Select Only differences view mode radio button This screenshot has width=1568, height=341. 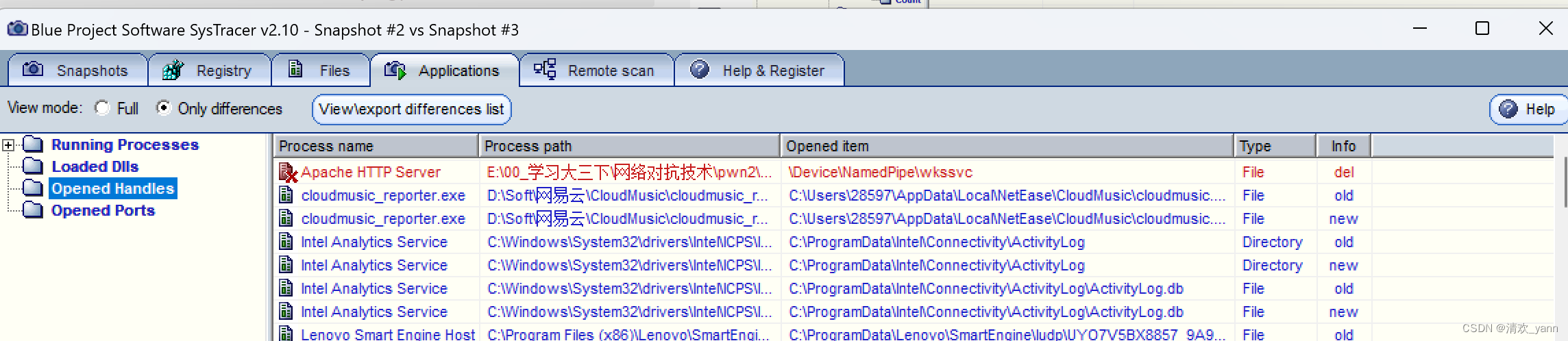coord(163,108)
